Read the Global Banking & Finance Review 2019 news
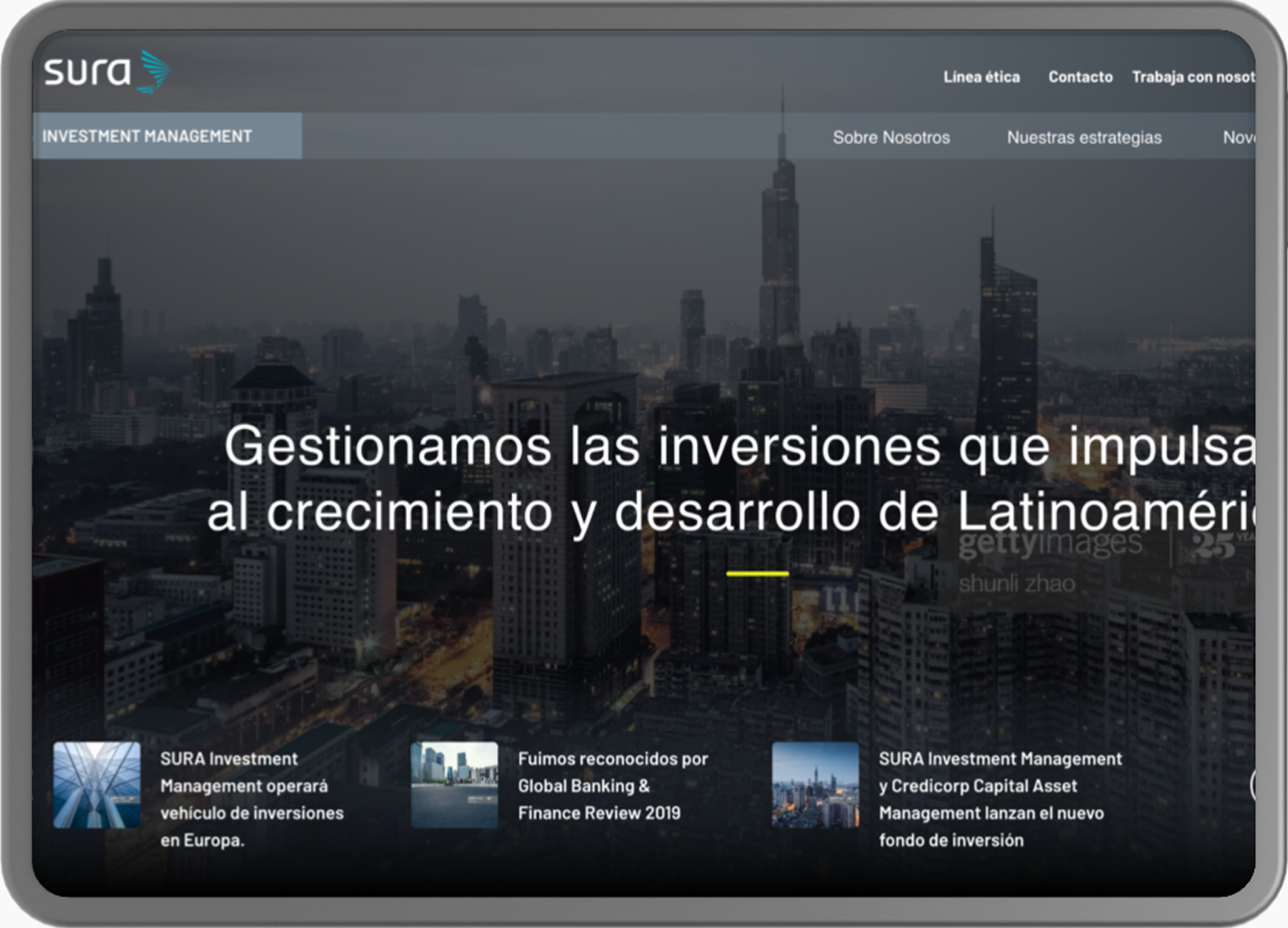The width and height of the screenshot is (1288, 928). click(613, 785)
